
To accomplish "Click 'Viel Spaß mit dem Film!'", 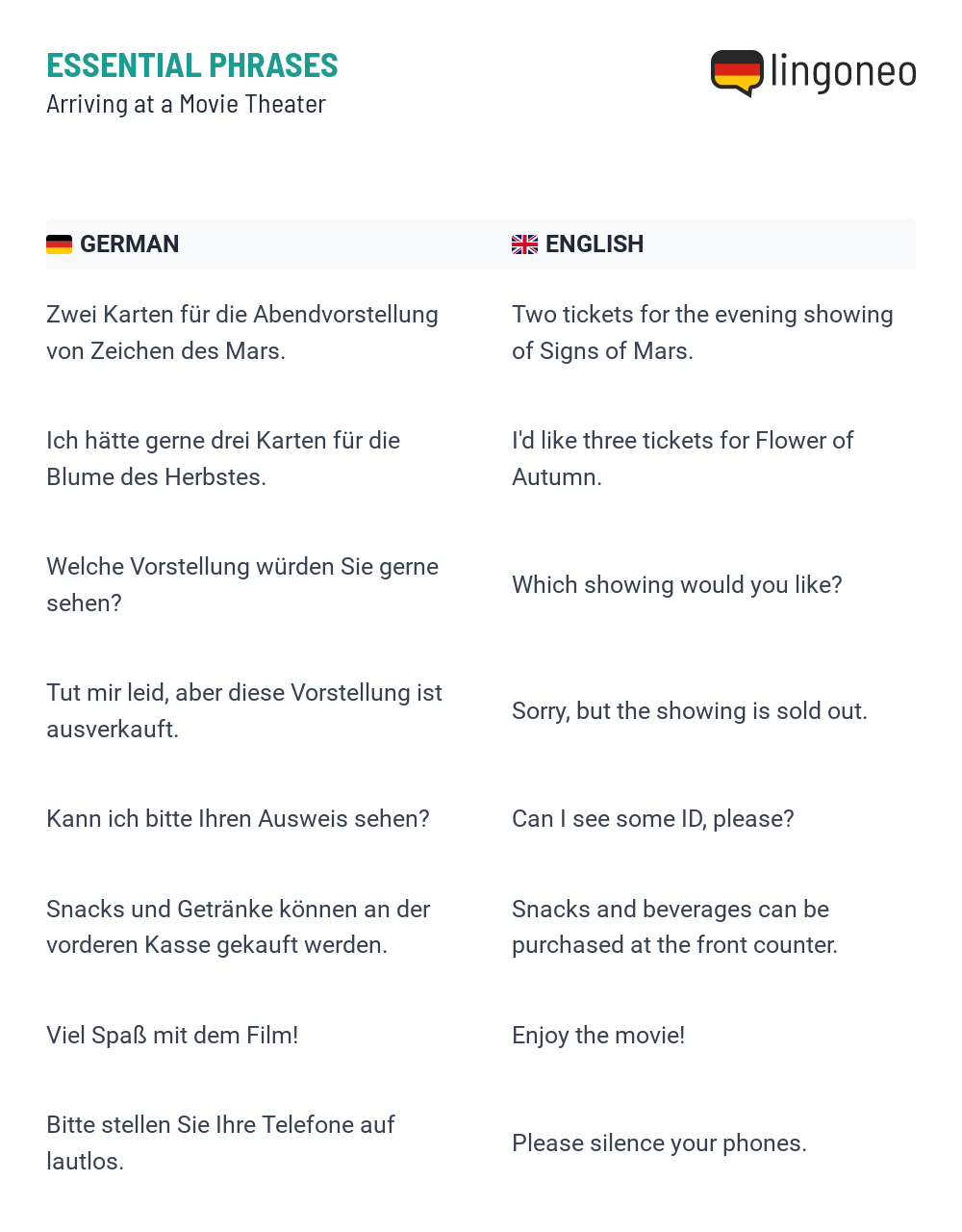I will pyautogui.click(x=172, y=1036).
